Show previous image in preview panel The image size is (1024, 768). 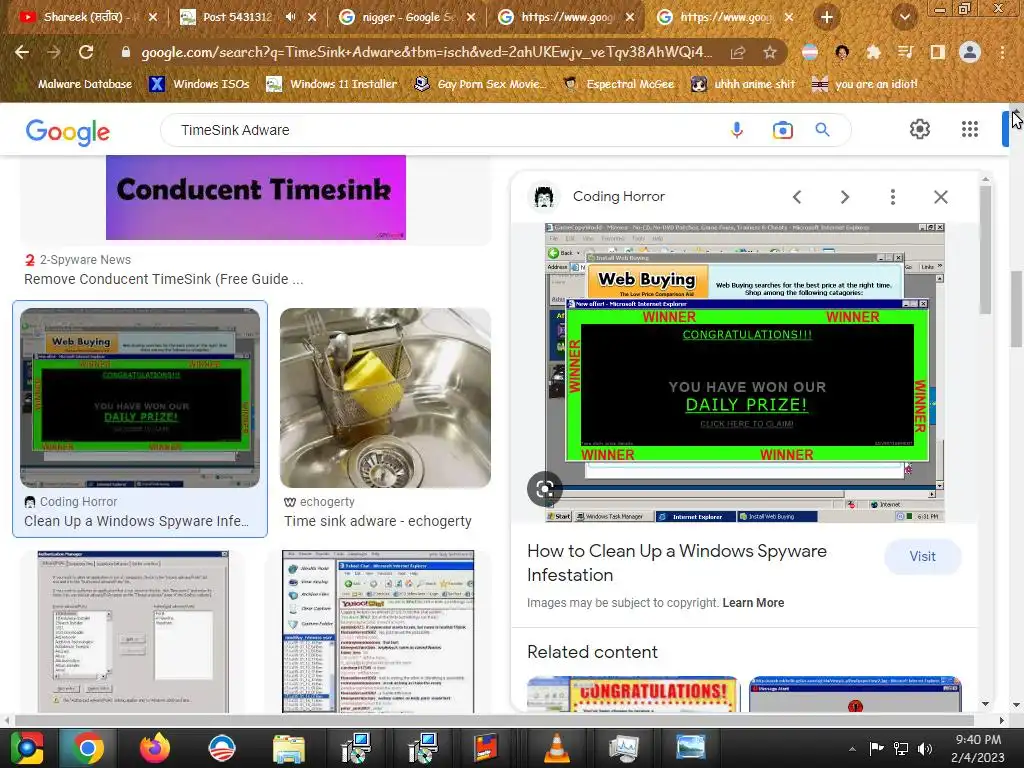point(797,197)
